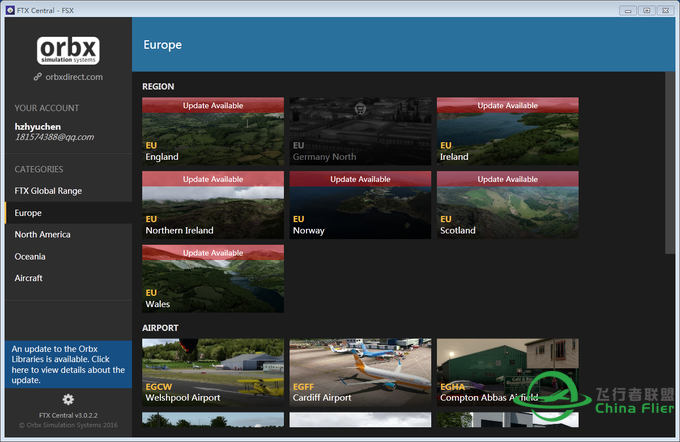Image resolution: width=680 pixels, height=442 pixels.
Task: Click Update Available banner on Northern Ireland
Action: [x=213, y=179]
